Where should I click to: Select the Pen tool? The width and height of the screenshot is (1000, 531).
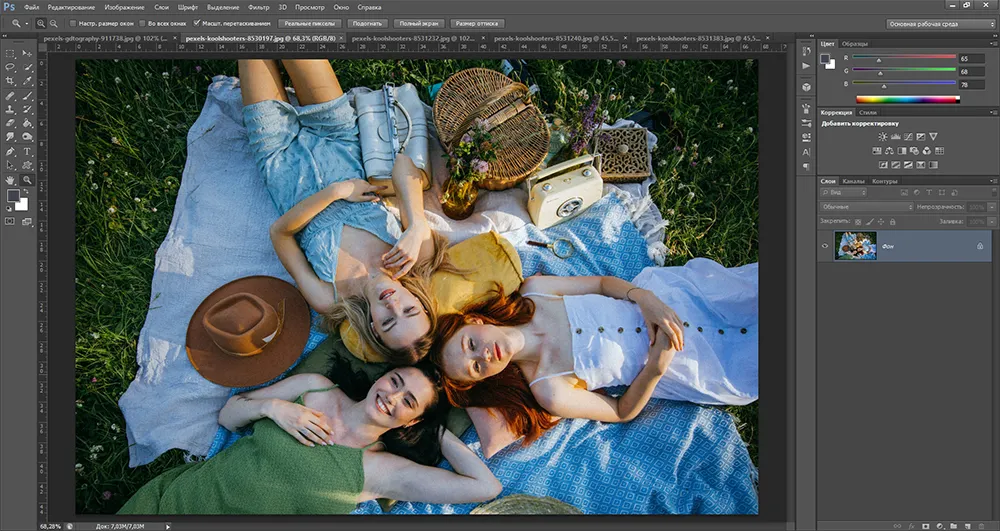[x=10, y=152]
